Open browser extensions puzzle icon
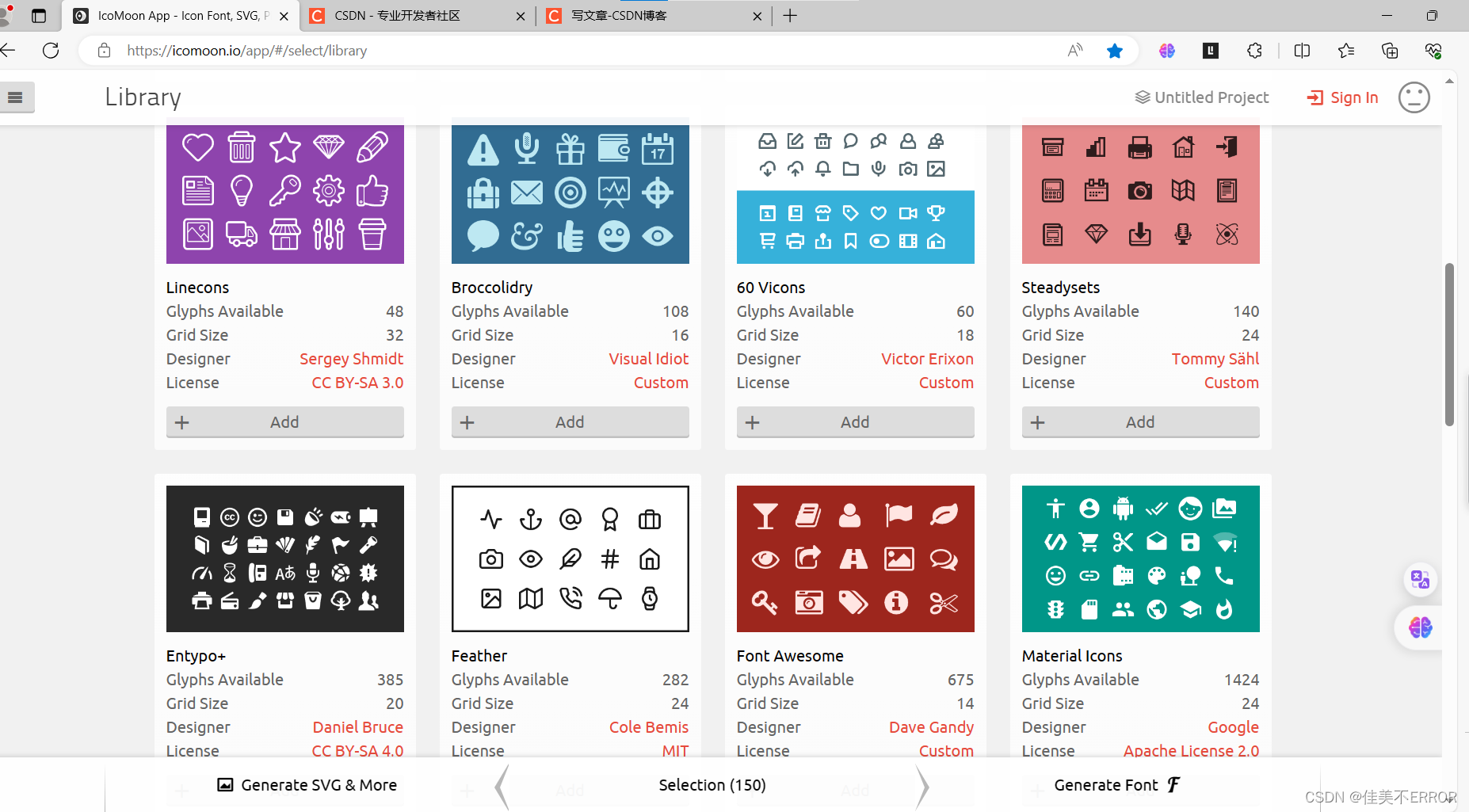1469x812 pixels. point(1254,51)
